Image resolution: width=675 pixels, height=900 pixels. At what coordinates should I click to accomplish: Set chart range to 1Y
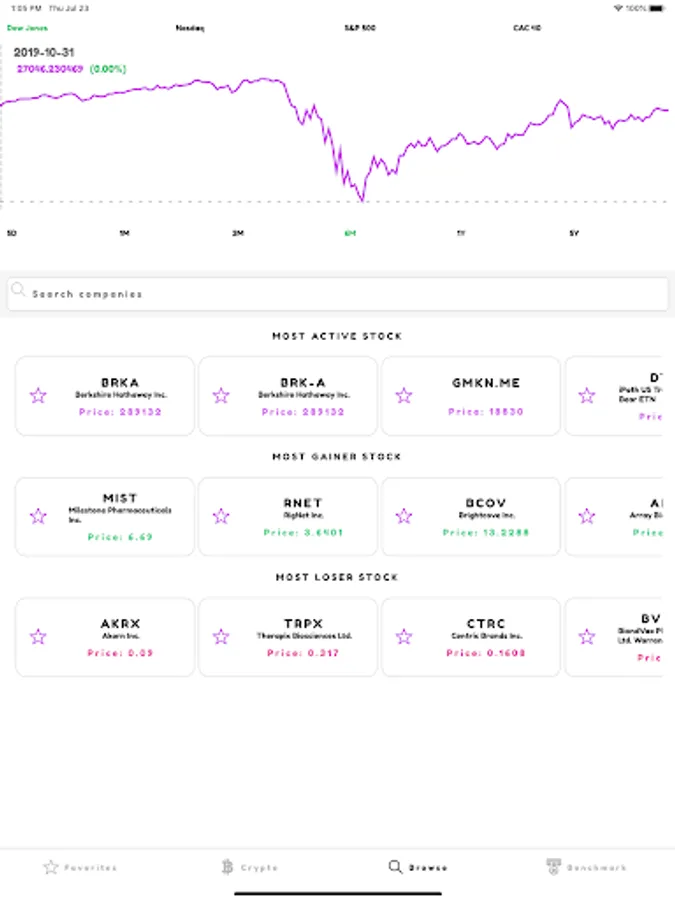[462, 233]
